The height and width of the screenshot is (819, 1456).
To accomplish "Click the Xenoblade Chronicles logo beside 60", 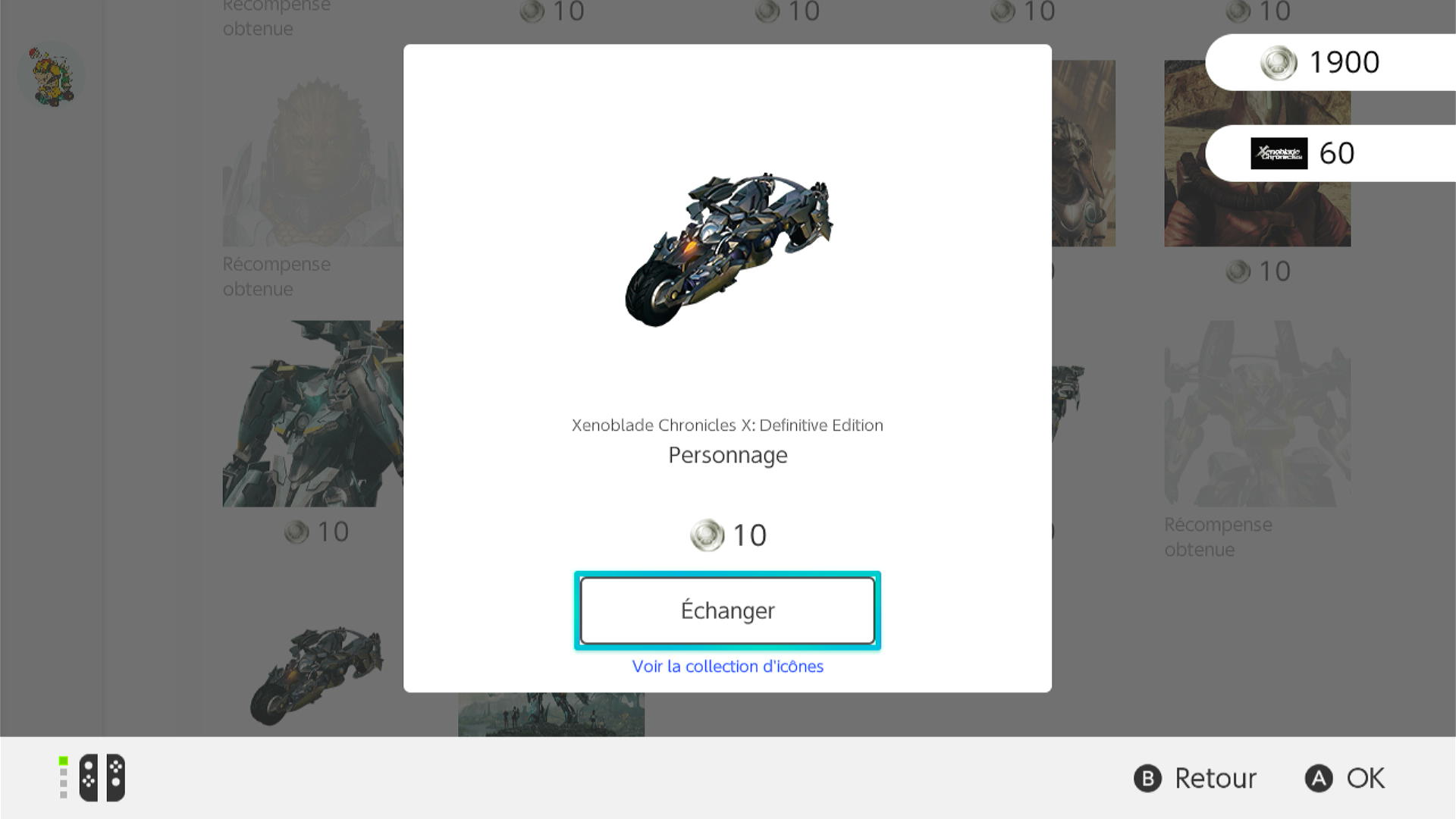I will (x=1279, y=153).
